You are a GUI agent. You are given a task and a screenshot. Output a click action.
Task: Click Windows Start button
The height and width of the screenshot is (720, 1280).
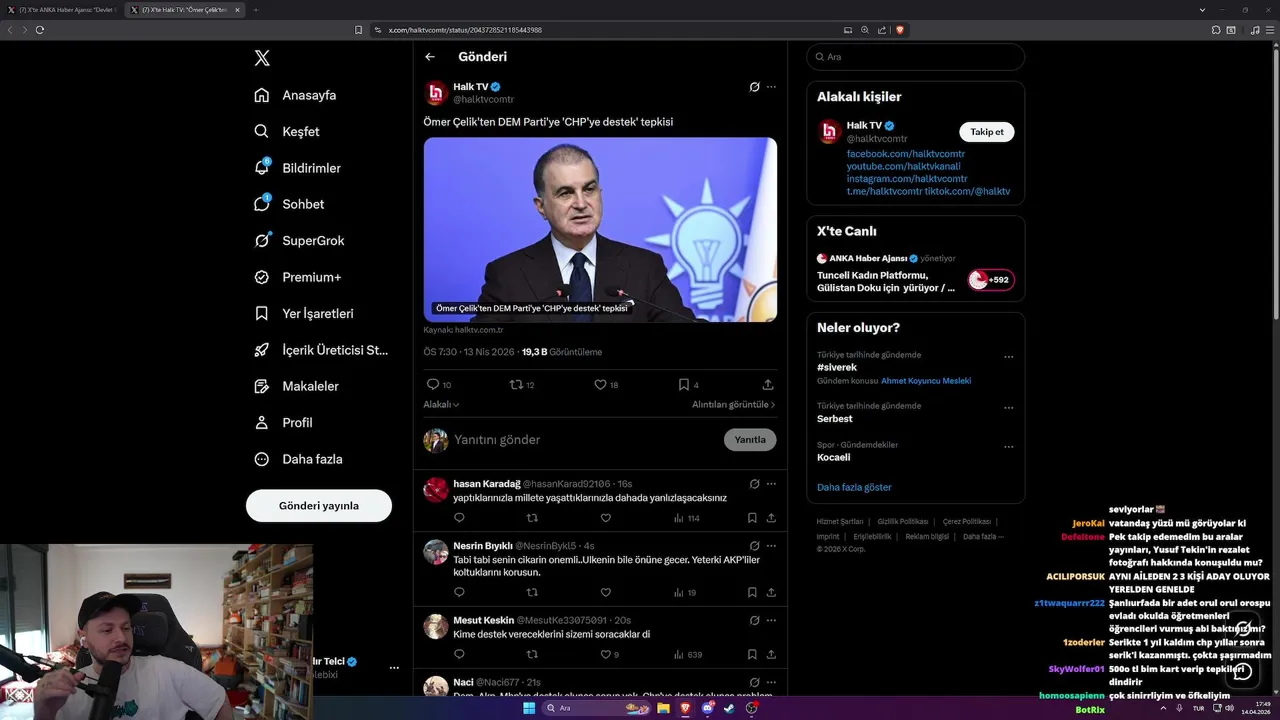click(529, 708)
